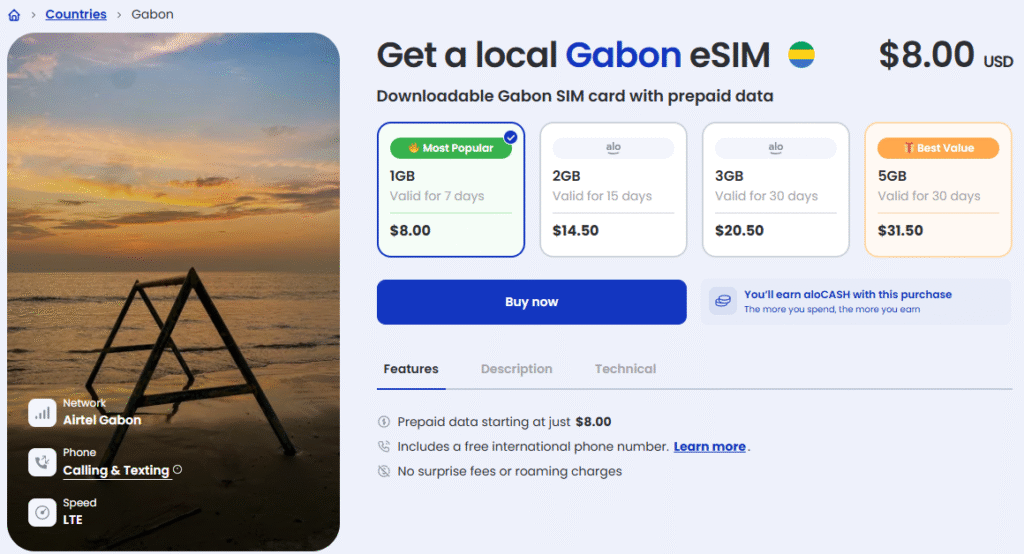Open the Features tab
This screenshot has width=1024, height=554.
pyautogui.click(x=411, y=369)
